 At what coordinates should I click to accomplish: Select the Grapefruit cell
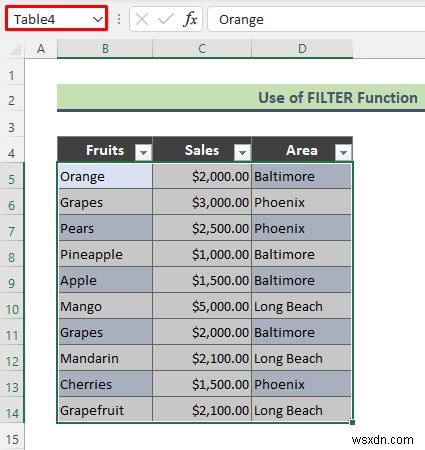pyautogui.click(x=105, y=410)
